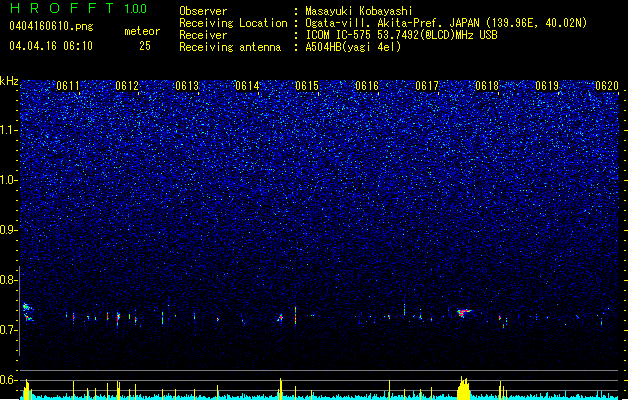This screenshot has width=629, height=400.
Task: Click the 0616 time marker
Action: point(367,86)
